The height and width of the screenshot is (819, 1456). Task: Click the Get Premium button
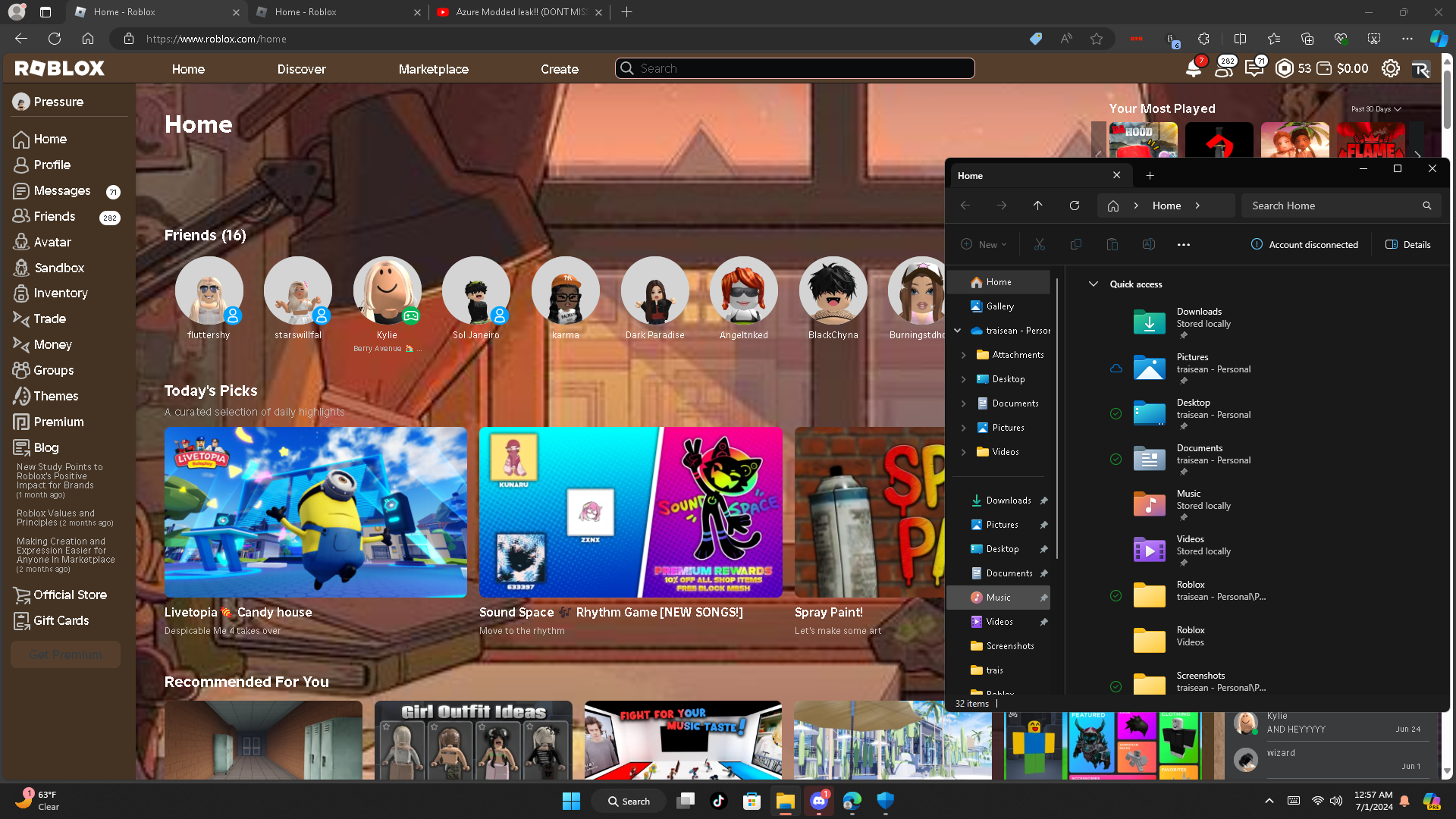[x=65, y=654]
